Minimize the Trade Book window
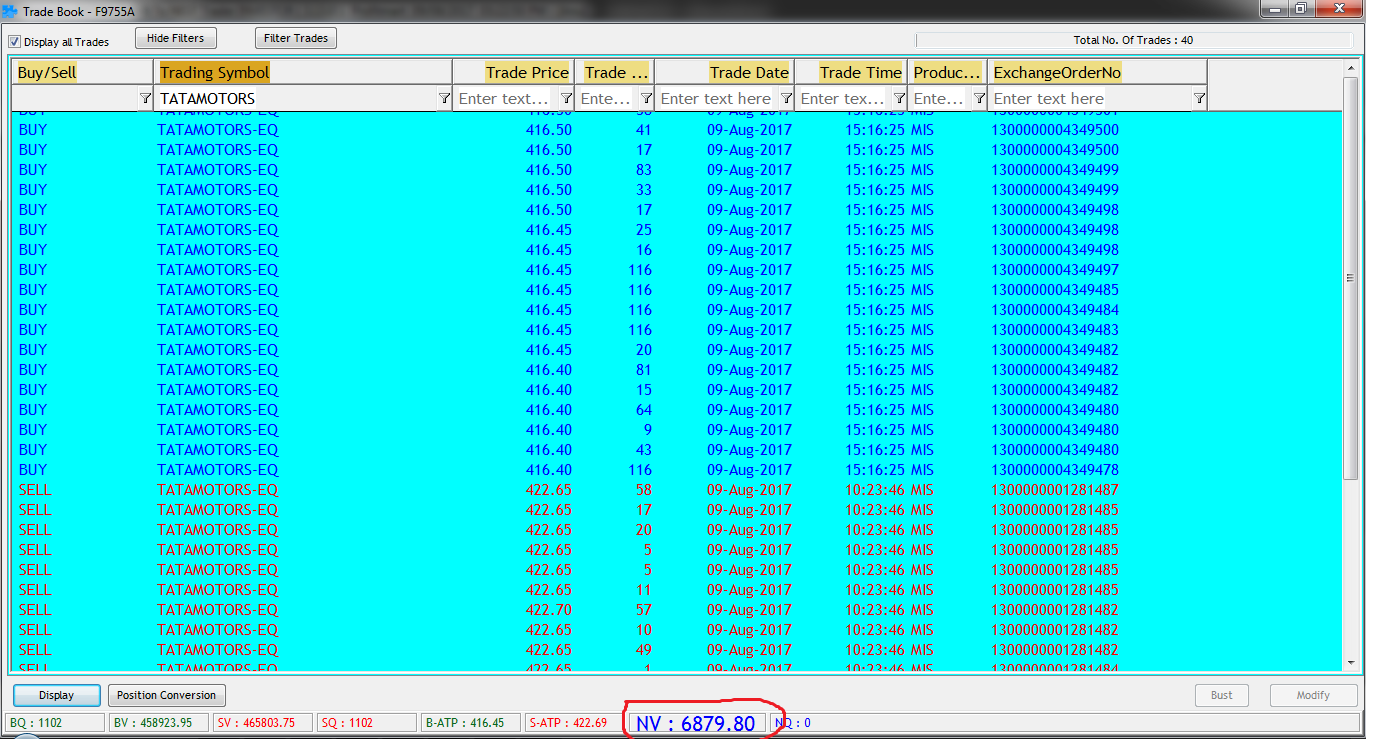The width and height of the screenshot is (1380, 739). click(1274, 9)
